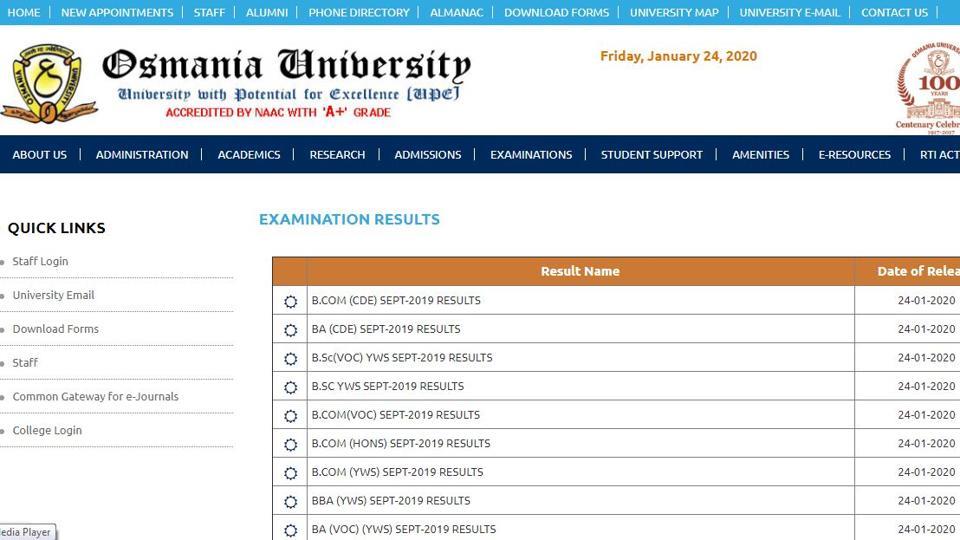
Task: Open the ADMISSIONS menu
Action: (x=427, y=155)
